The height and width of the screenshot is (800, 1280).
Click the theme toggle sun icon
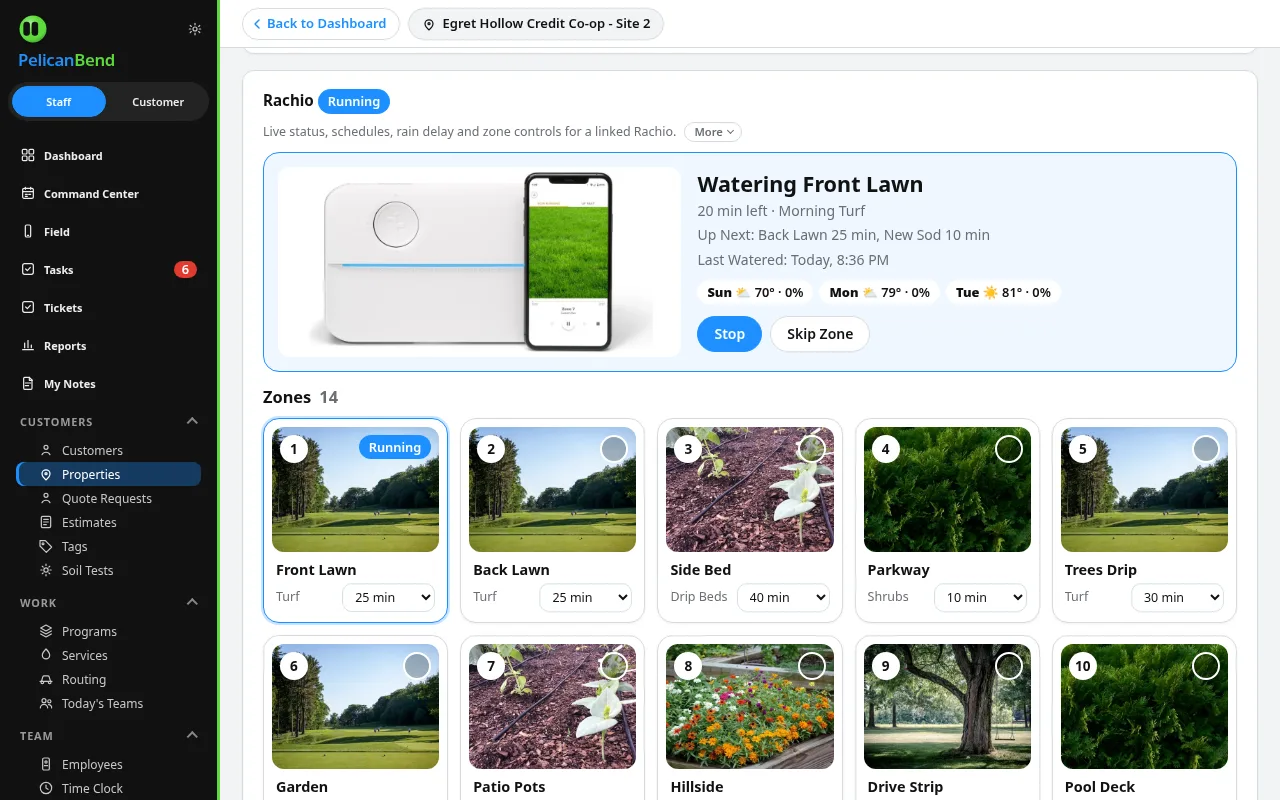[195, 29]
